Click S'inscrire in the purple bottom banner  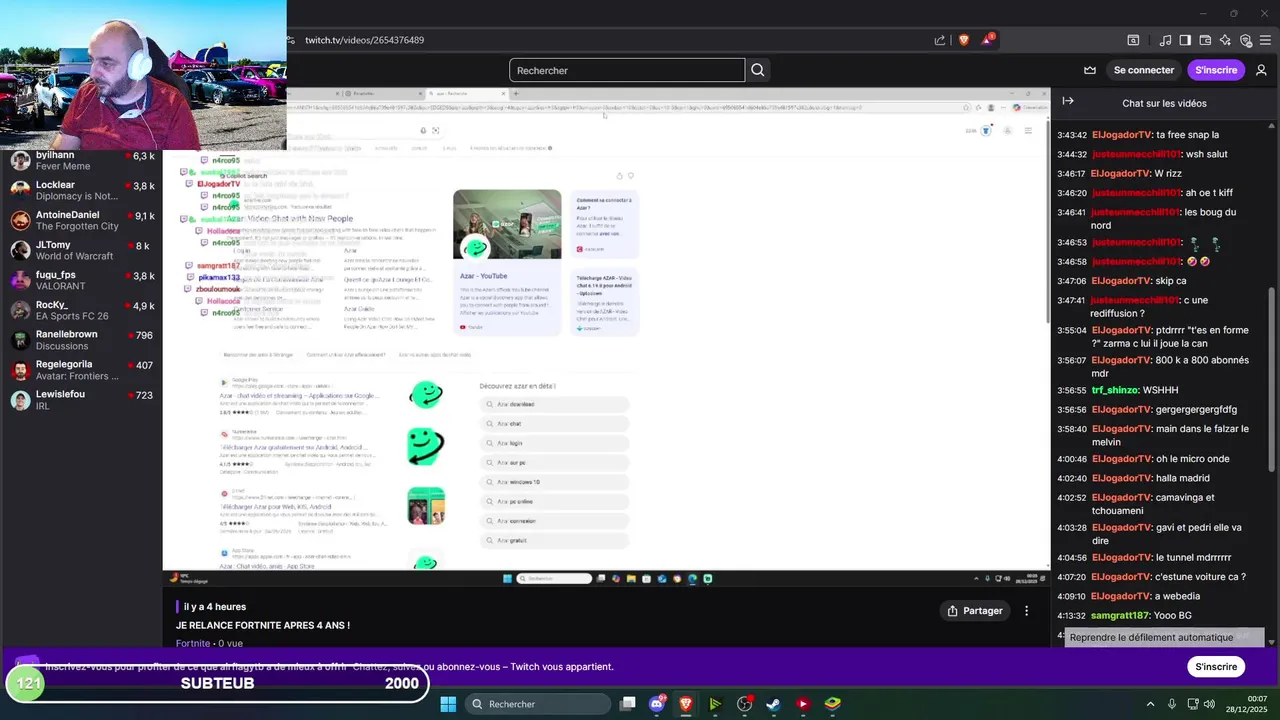(1216, 667)
